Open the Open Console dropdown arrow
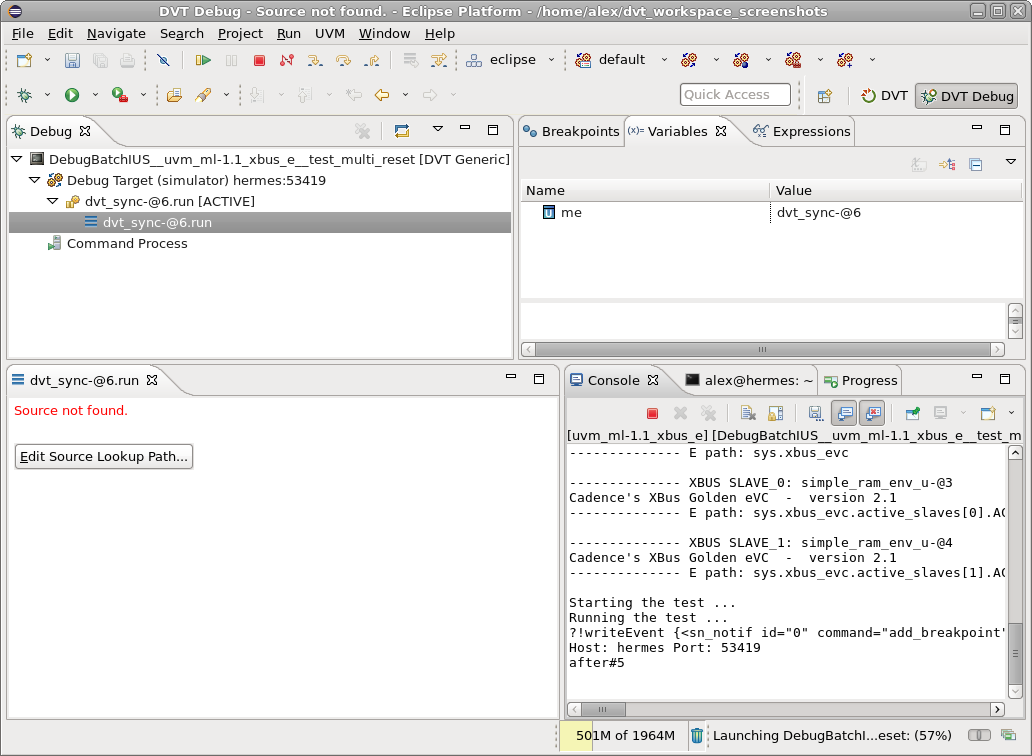Viewport: 1032px width, 756px height. [x=1010, y=413]
